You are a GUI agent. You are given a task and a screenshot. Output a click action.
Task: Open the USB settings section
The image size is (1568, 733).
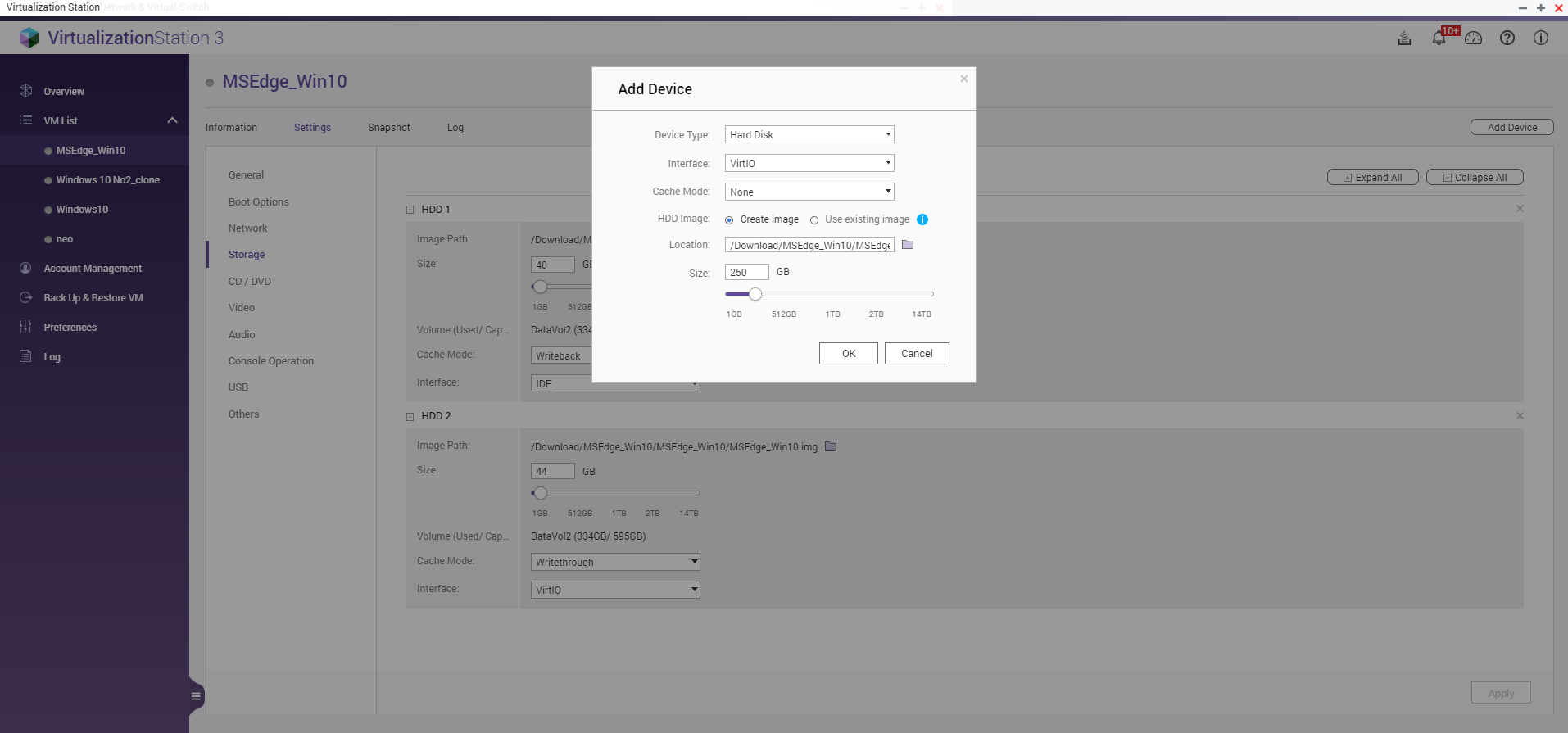click(x=238, y=387)
